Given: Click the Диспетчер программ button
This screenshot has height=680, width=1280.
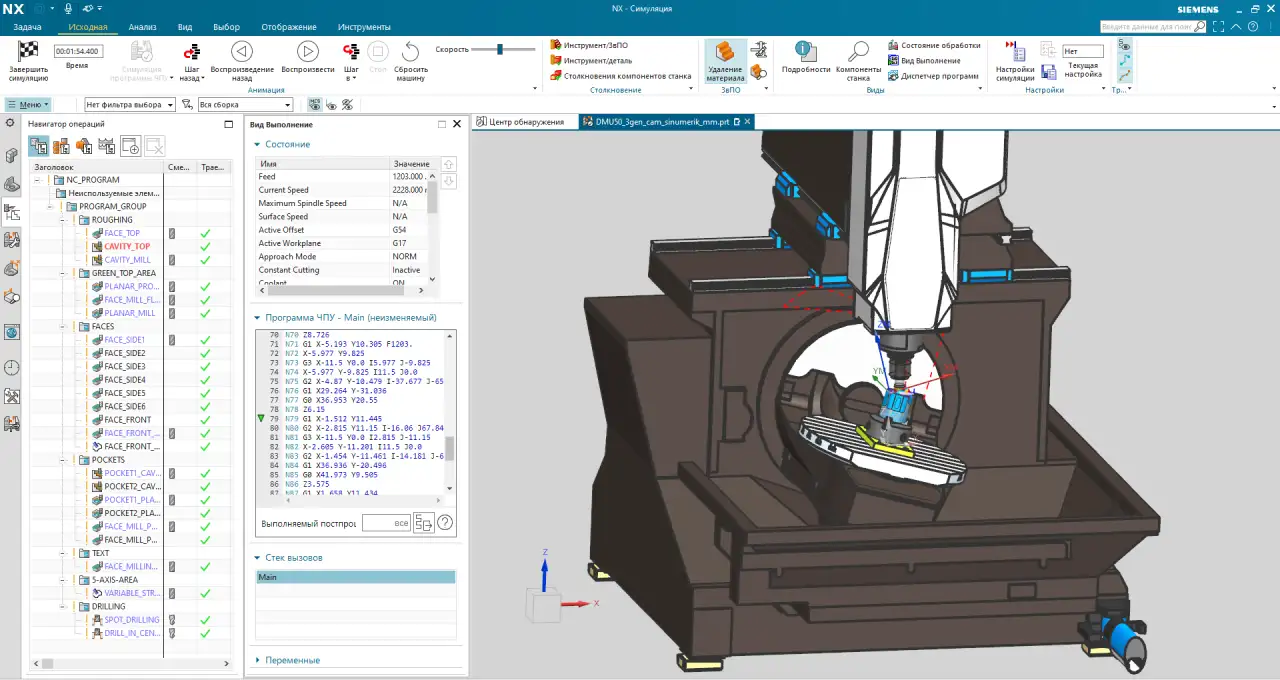Looking at the screenshot, I should pos(939,76).
